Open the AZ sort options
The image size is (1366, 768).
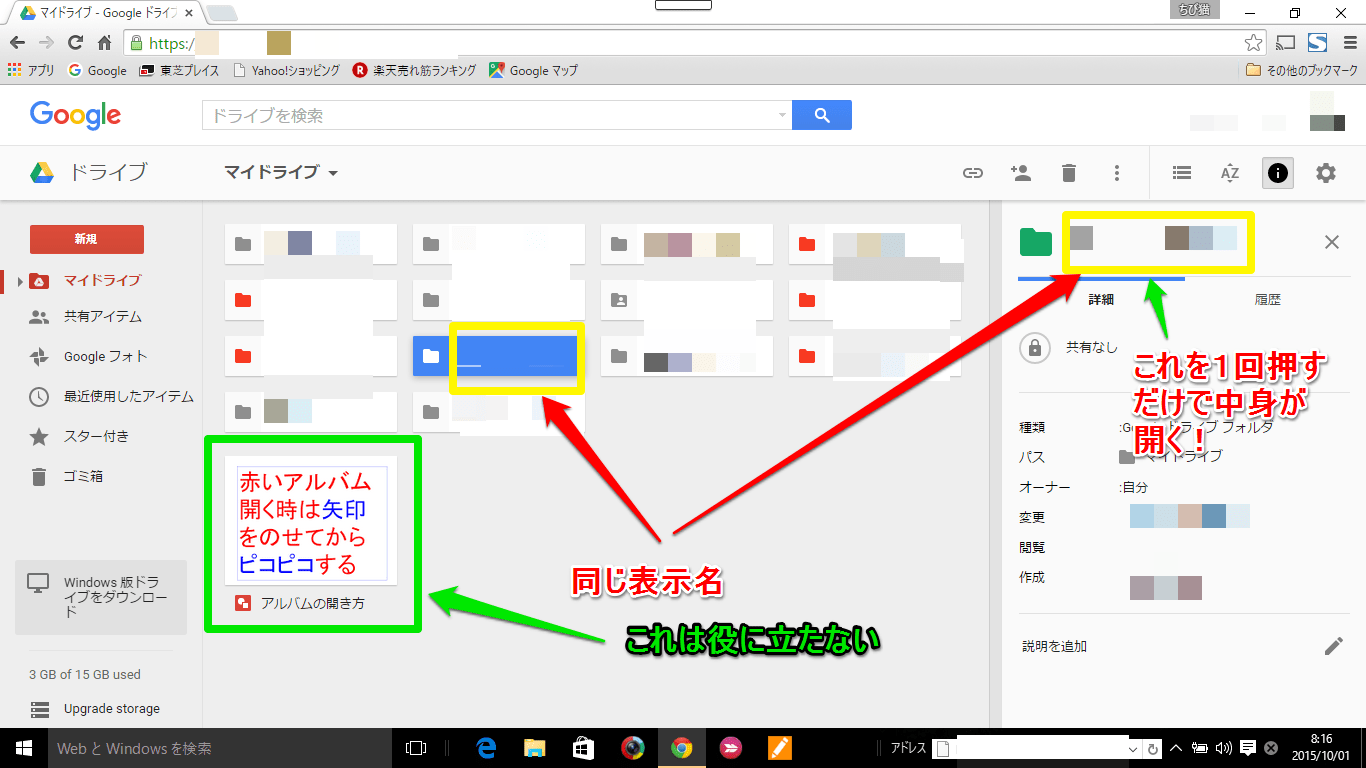click(x=1229, y=173)
